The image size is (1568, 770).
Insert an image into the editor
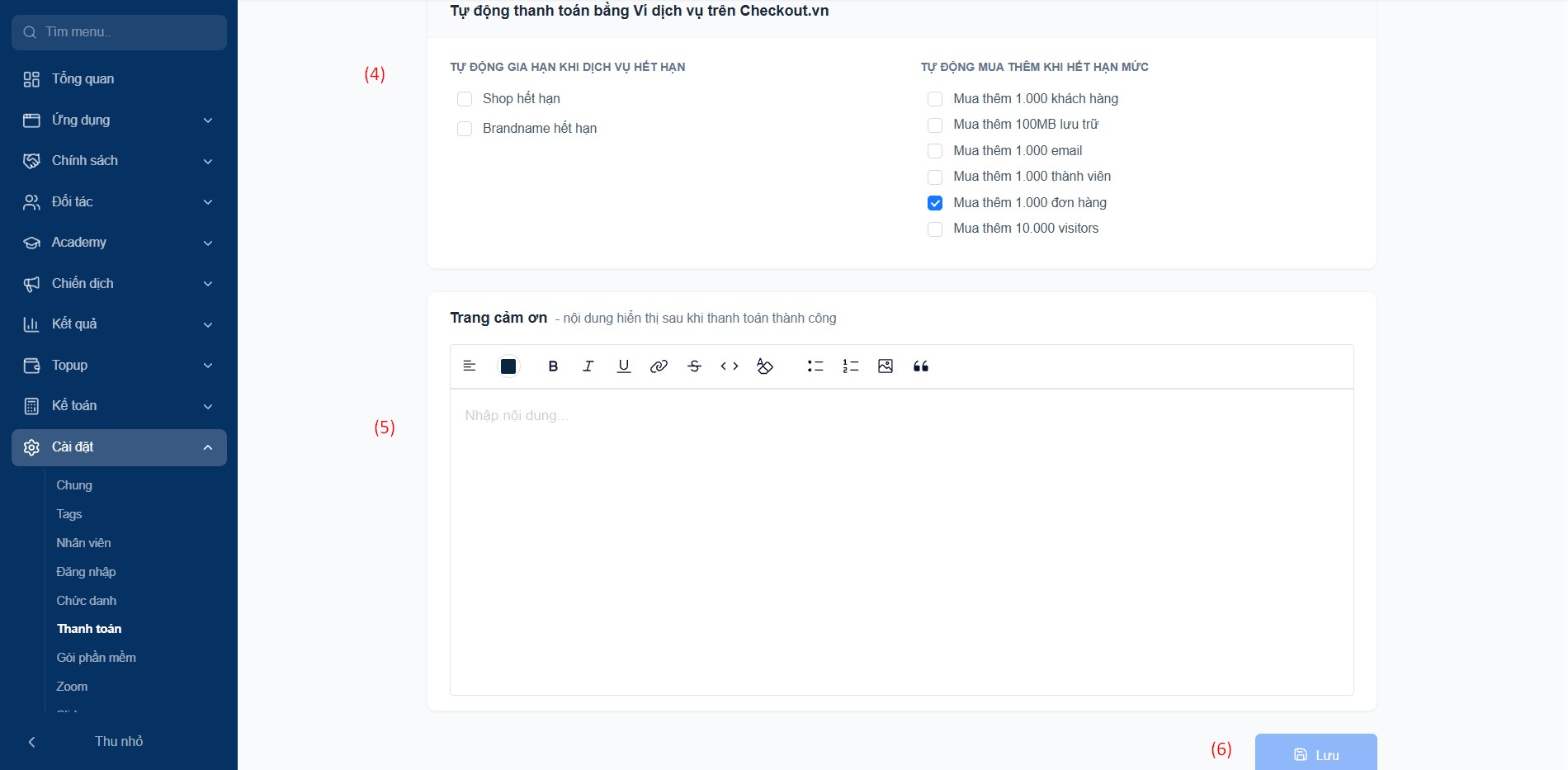pos(886,366)
